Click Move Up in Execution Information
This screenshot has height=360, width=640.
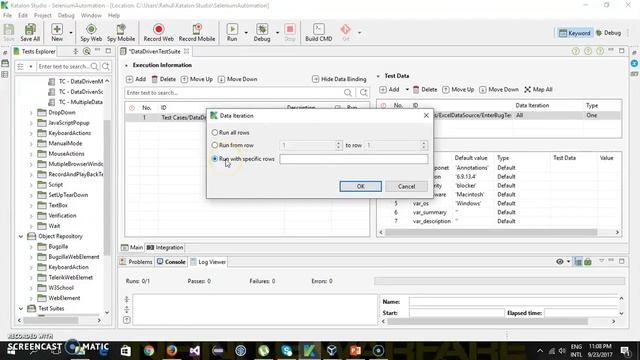(197, 79)
